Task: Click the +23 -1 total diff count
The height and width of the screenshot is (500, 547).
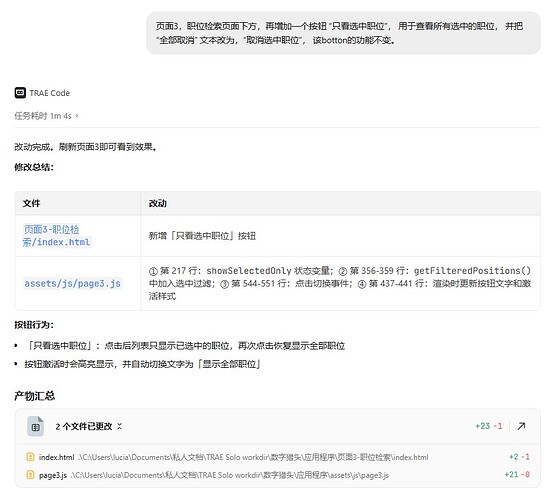Action: pyautogui.click(x=489, y=426)
